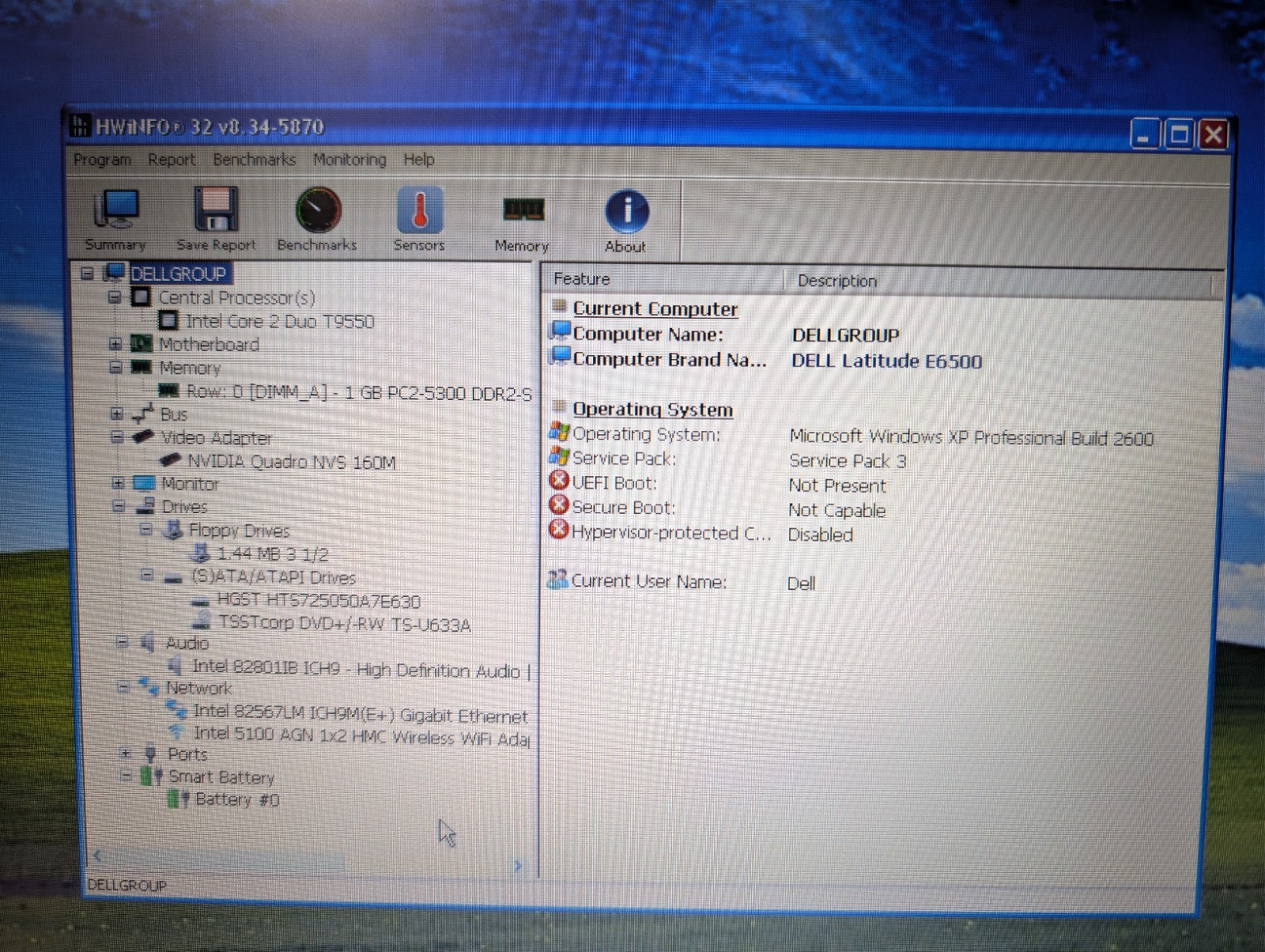Open the Benchmarks menu

(254, 159)
